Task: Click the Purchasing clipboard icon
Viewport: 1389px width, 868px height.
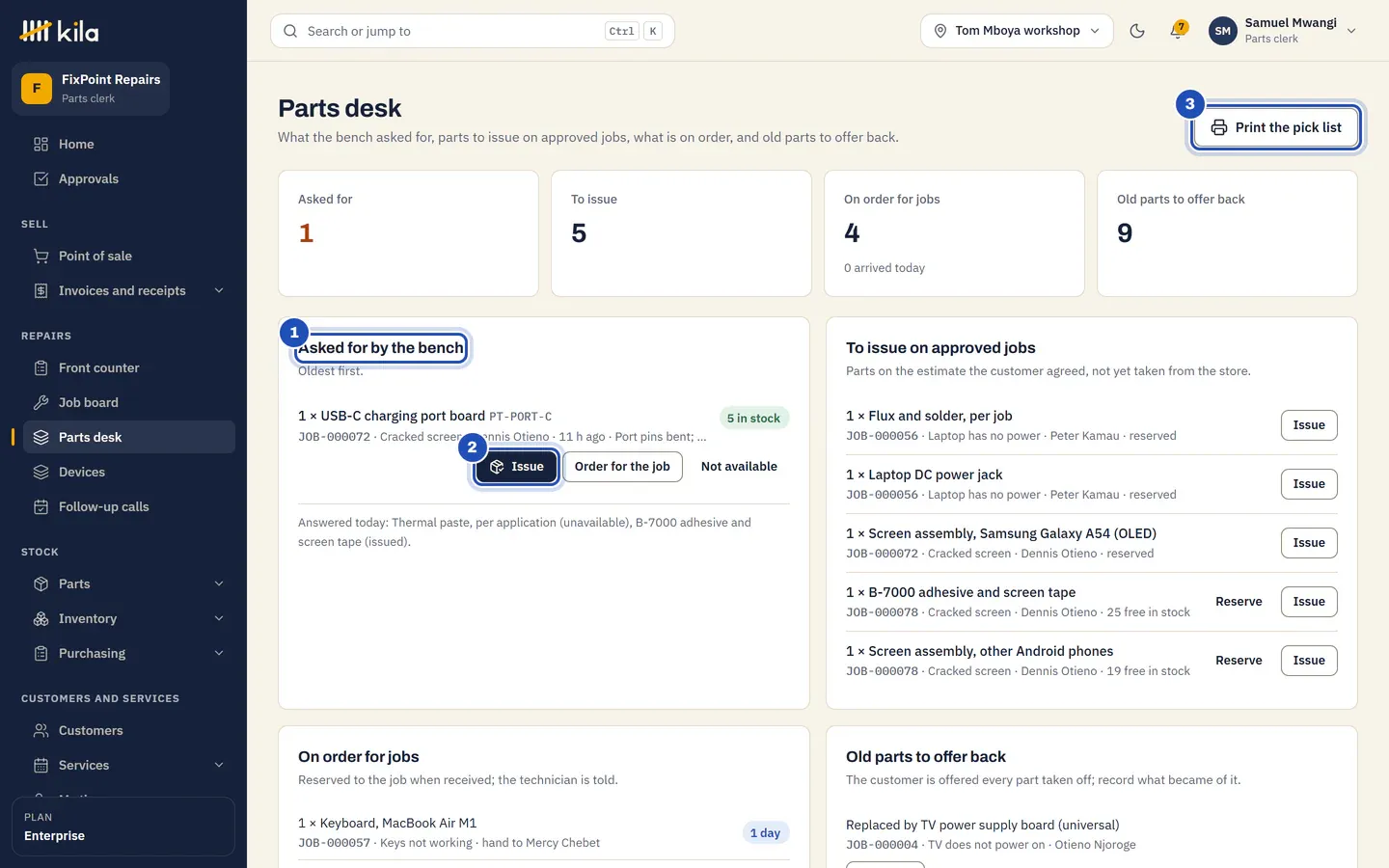Action: [41, 654]
